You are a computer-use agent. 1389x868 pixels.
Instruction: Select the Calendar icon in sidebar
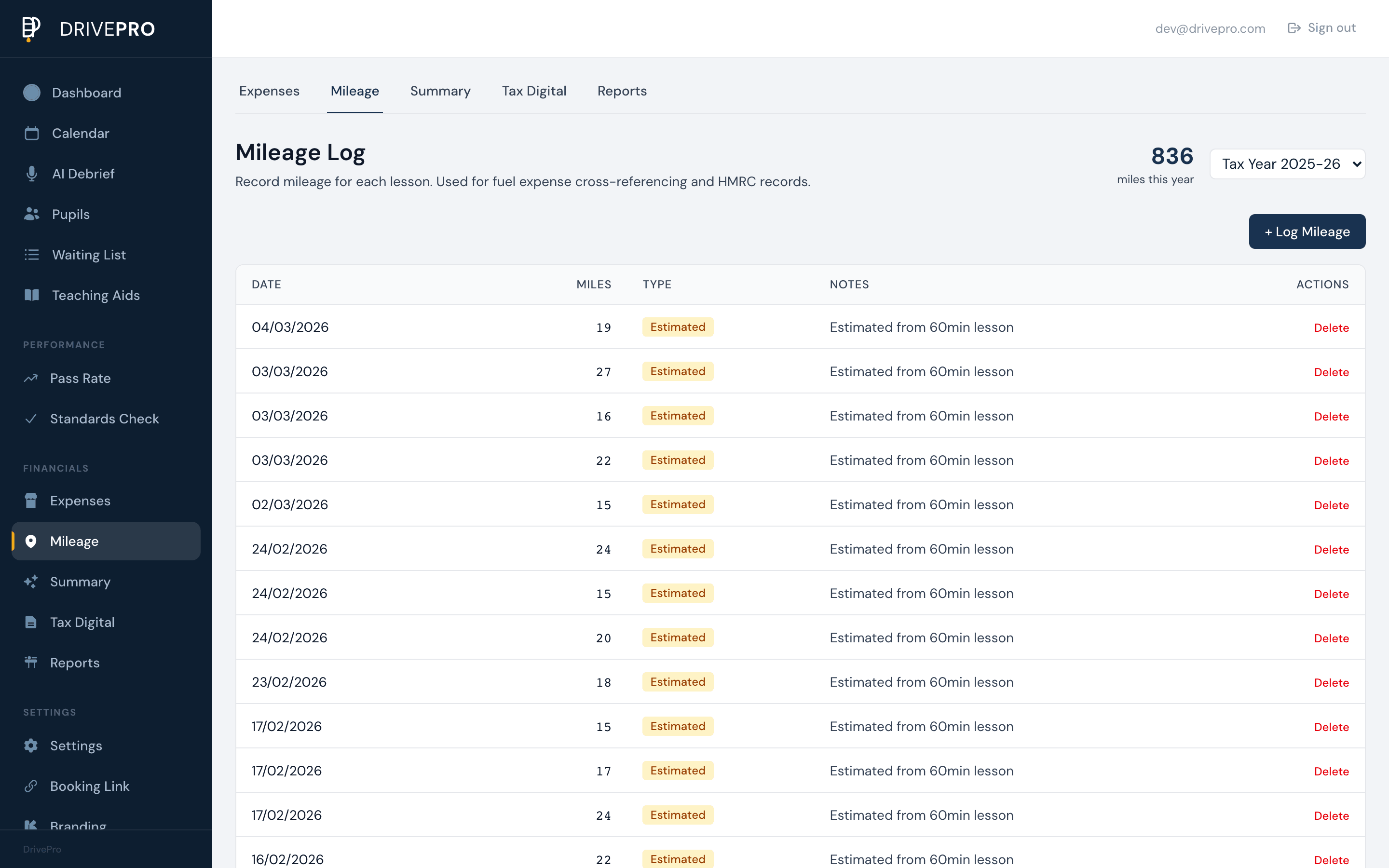coord(31,133)
